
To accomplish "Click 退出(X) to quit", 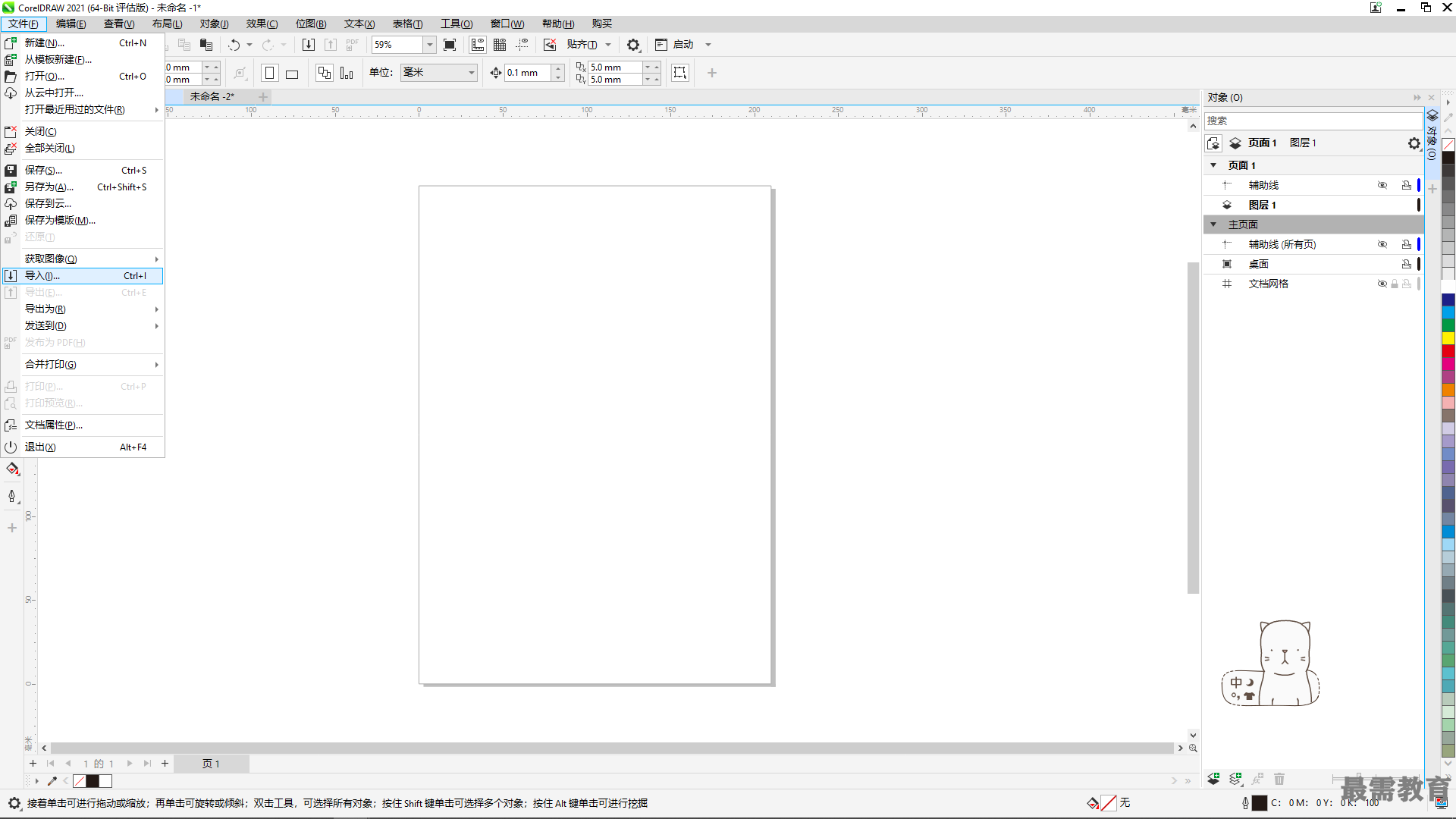I will point(82,447).
